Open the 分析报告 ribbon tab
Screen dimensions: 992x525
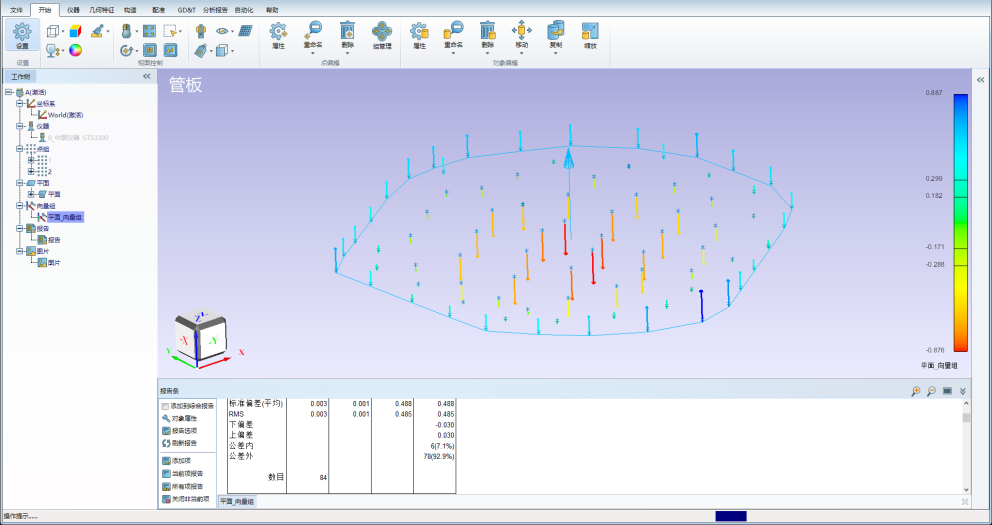point(215,8)
